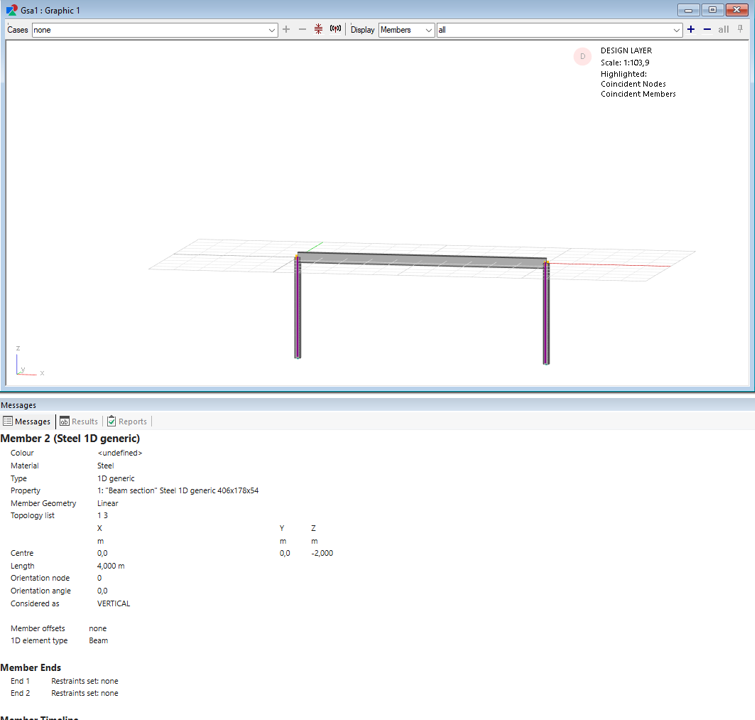
Task: Click the pin icon at toolbar end
Action: click(x=741, y=30)
